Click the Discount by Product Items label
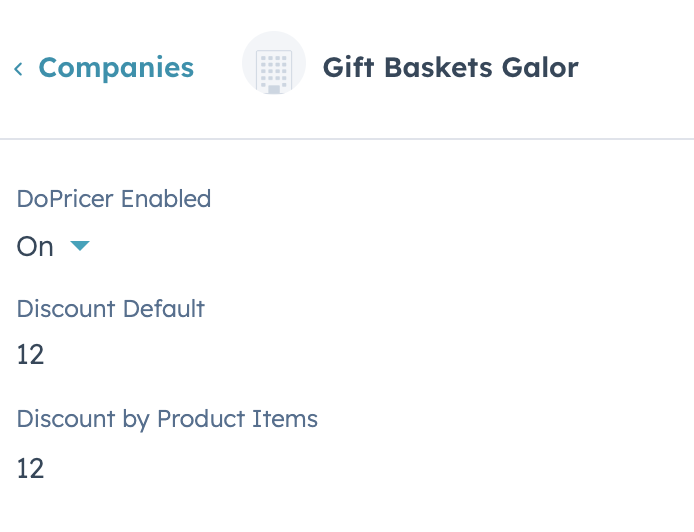This screenshot has width=694, height=532. tap(167, 419)
